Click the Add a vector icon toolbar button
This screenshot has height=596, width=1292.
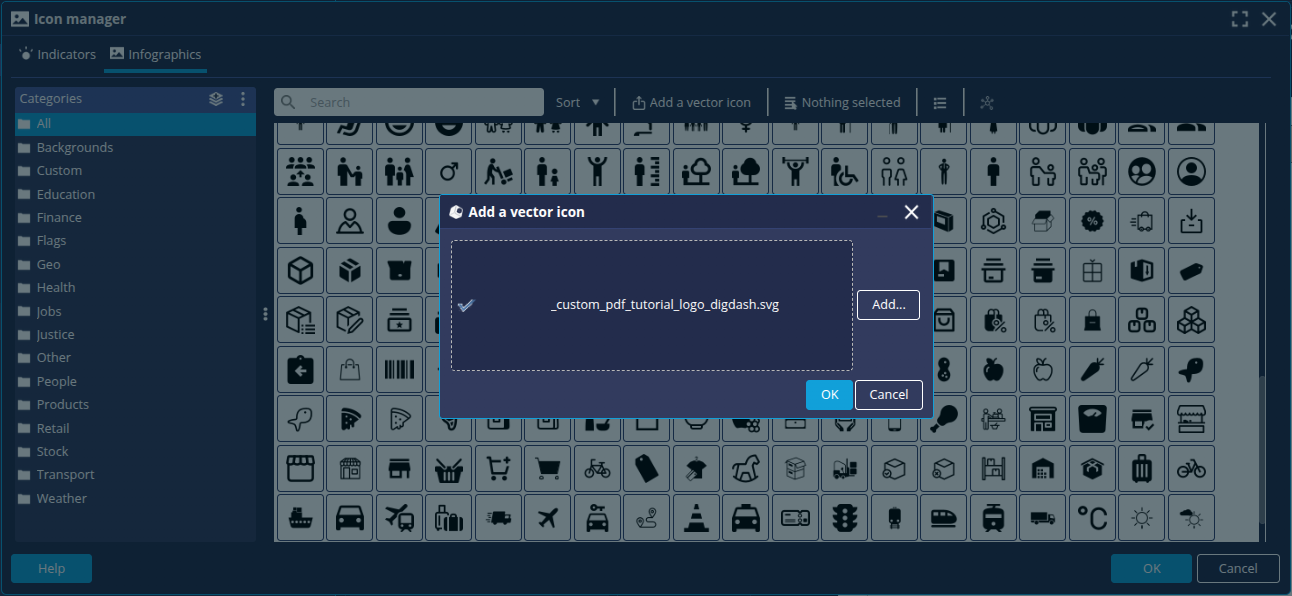pyautogui.click(x=691, y=102)
